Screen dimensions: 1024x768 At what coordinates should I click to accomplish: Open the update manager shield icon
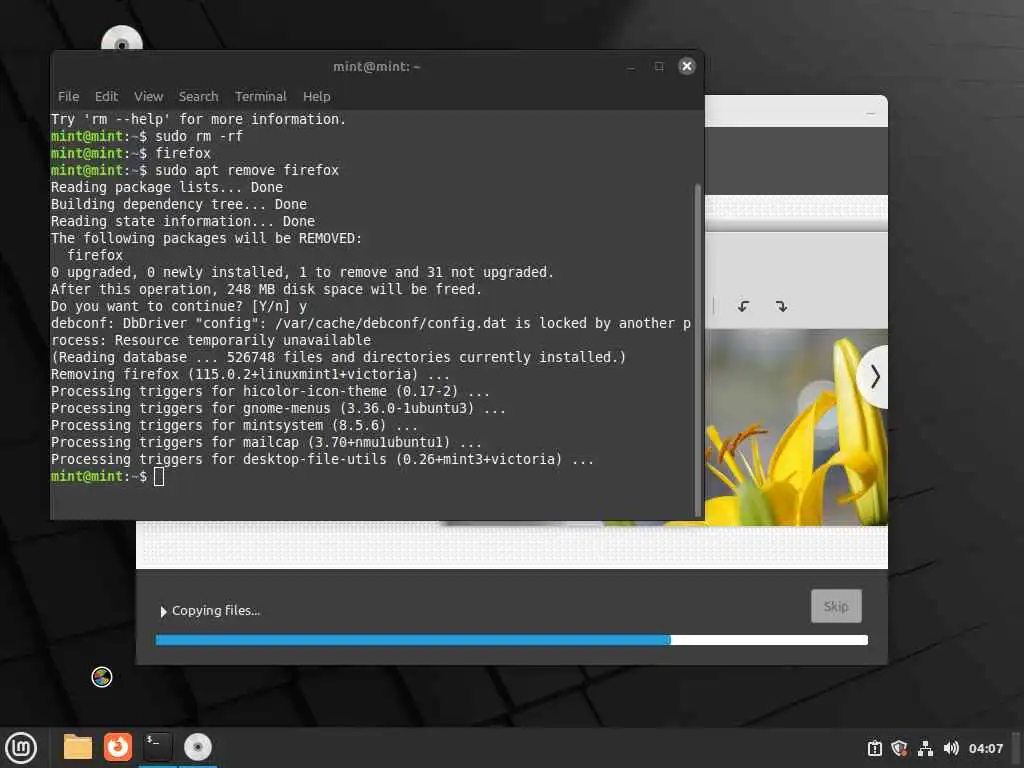coord(899,748)
